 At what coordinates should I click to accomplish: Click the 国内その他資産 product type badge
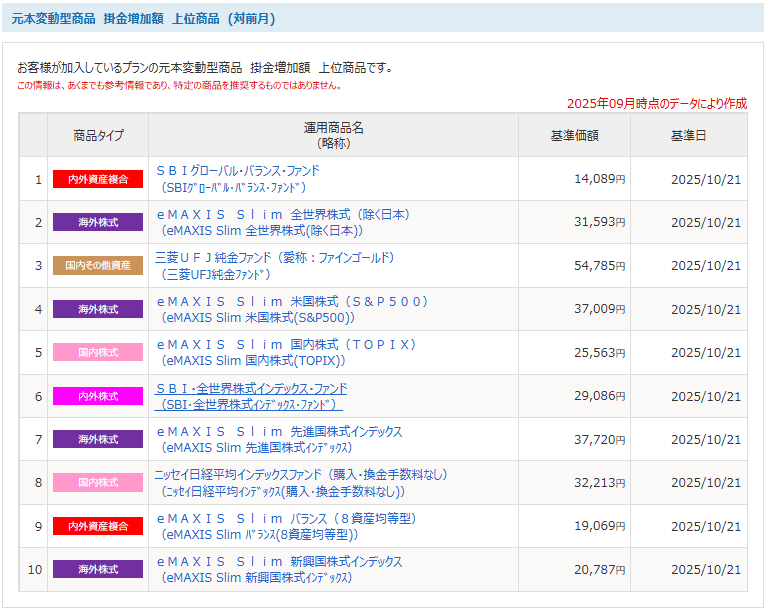[98, 266]
